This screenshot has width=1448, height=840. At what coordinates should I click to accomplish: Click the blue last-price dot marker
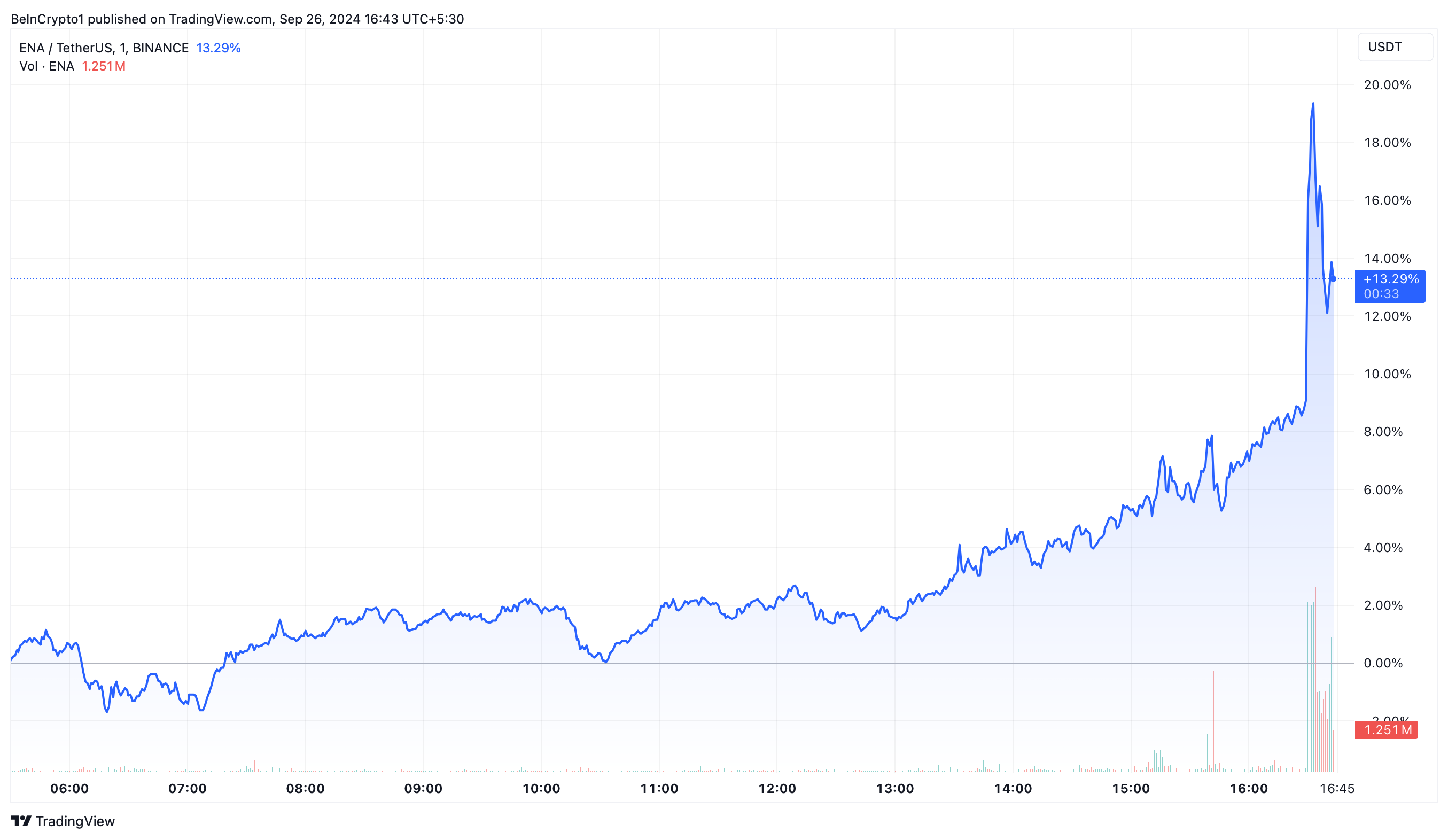[1333, 279]
